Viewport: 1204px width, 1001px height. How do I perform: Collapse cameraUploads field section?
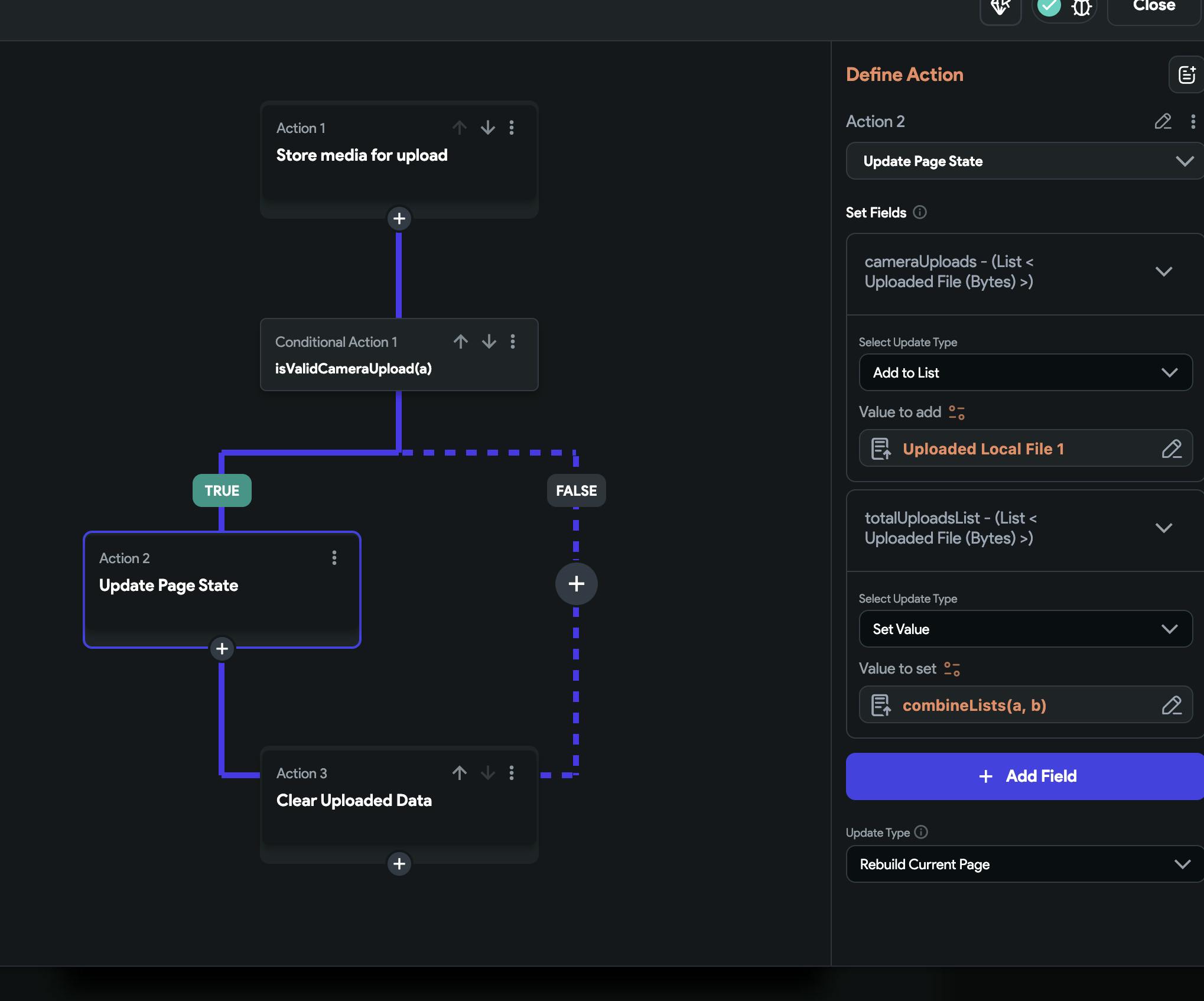[x=1163, y=272]
